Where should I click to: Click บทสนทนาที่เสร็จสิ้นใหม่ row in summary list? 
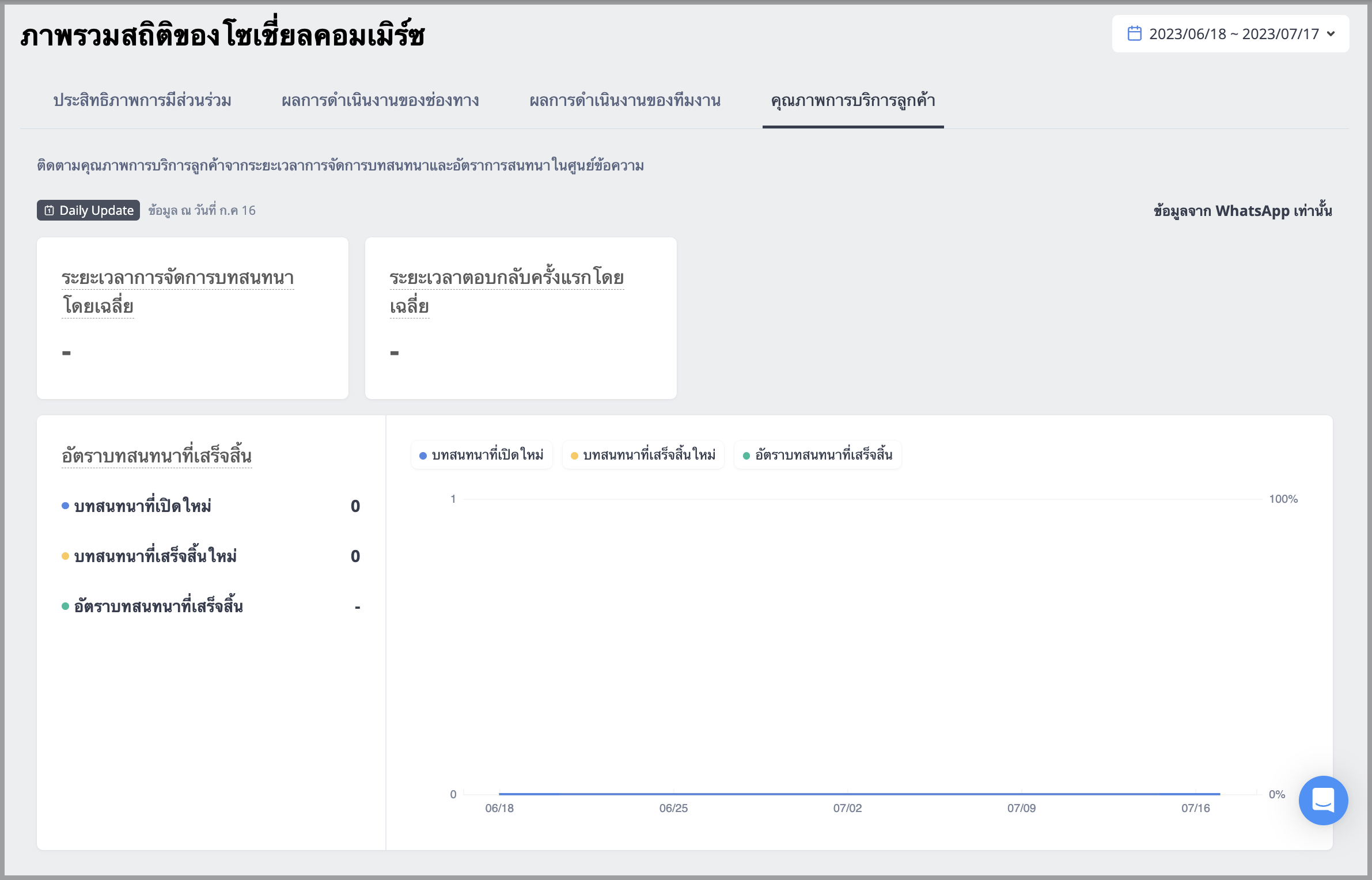tap(211, 556)
